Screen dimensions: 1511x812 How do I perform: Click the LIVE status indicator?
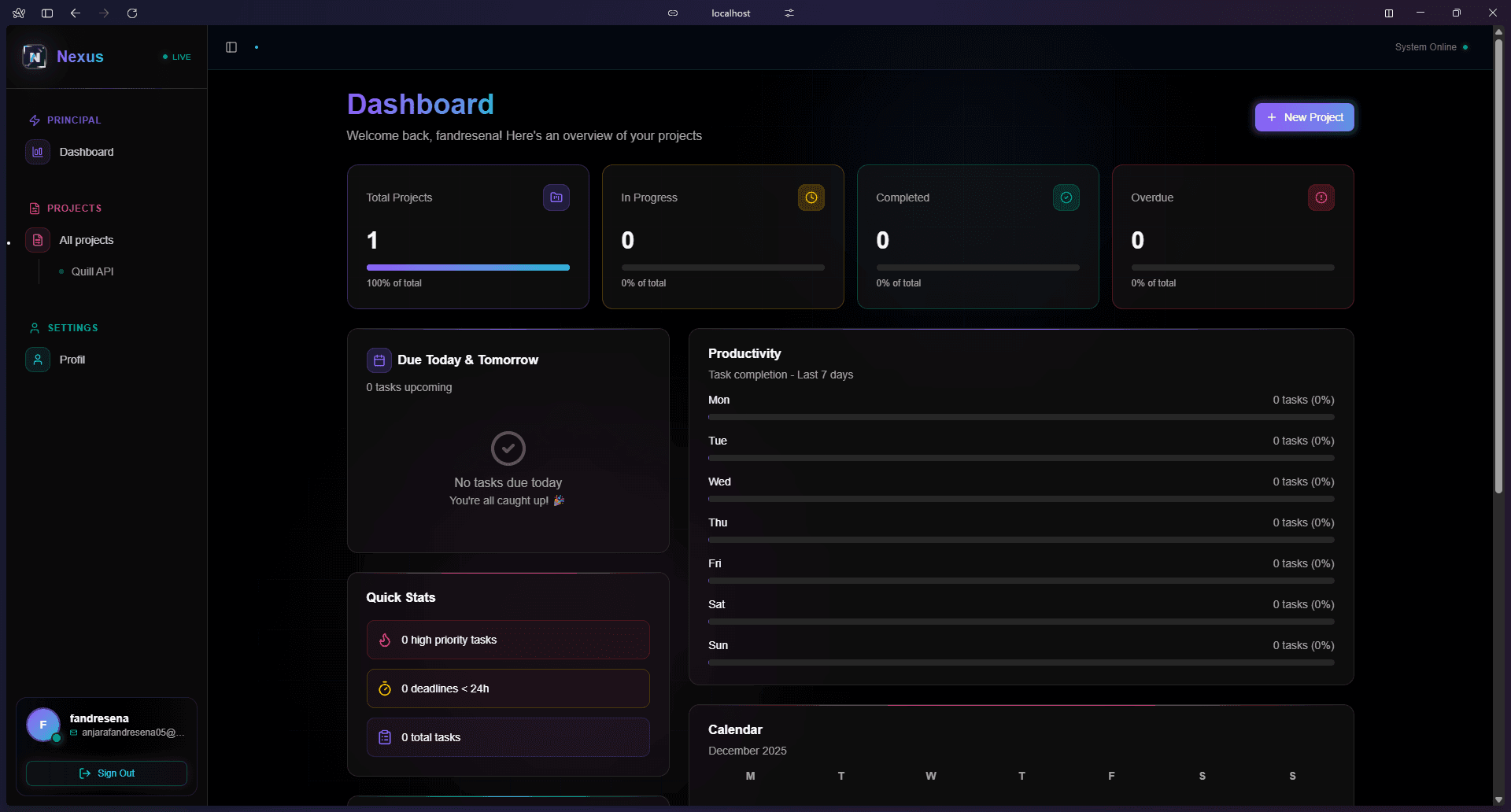[175, 57]
